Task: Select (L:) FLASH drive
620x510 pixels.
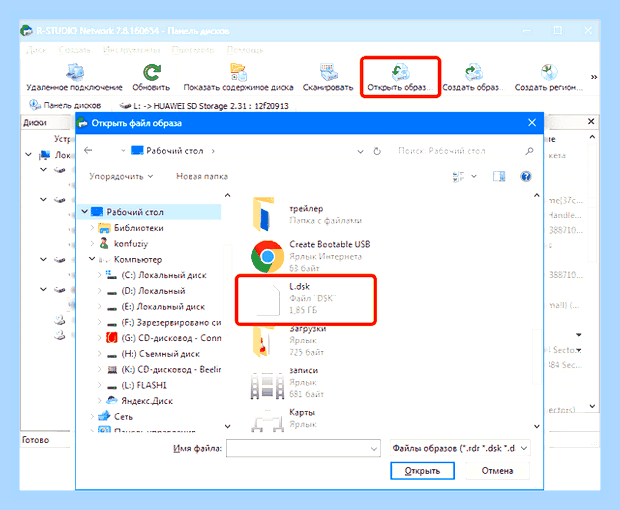Action: [144, 385]
